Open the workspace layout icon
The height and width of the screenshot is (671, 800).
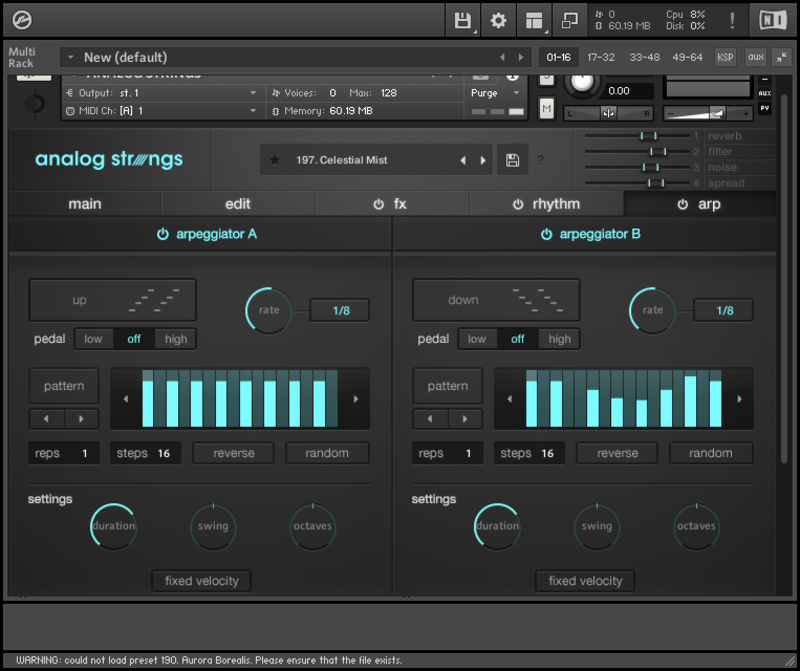tap(534, 20)
